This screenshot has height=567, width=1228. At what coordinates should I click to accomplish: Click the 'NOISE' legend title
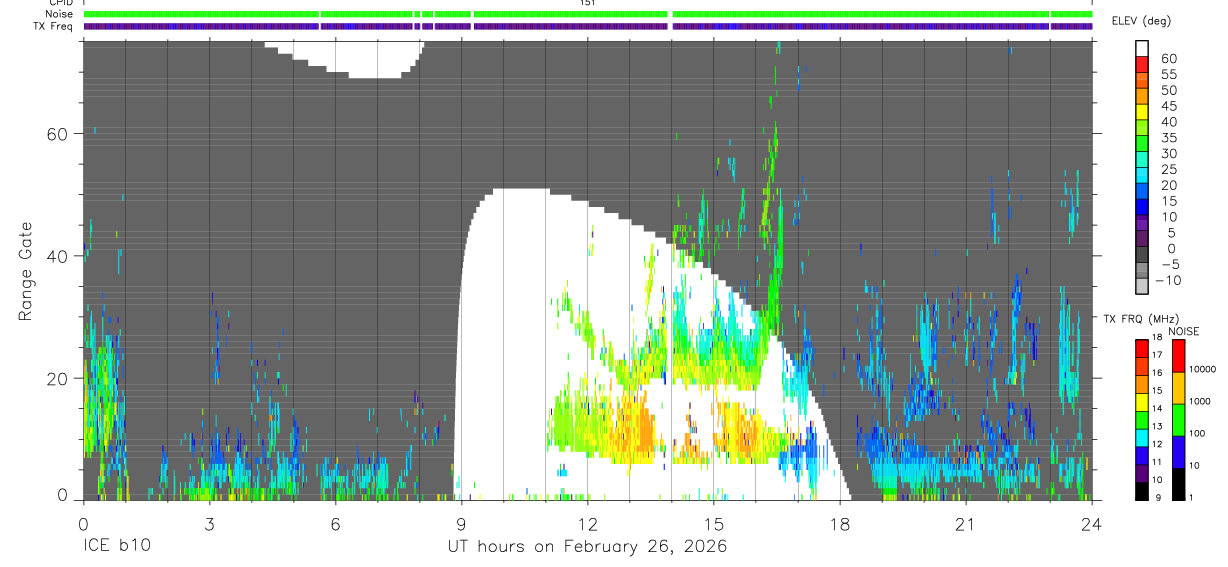coord(1184,332)
